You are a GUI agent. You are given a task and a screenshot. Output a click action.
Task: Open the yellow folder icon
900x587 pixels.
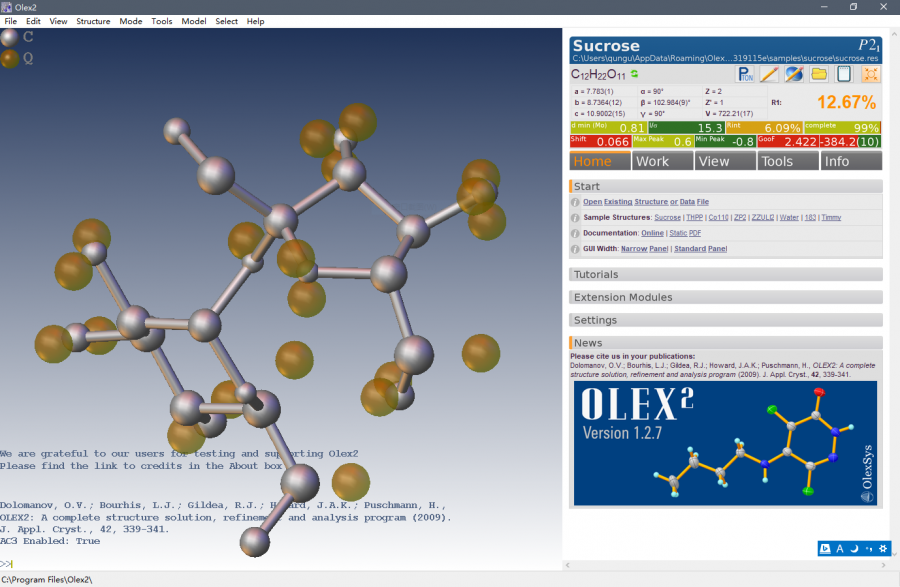(x=819, y=74)
